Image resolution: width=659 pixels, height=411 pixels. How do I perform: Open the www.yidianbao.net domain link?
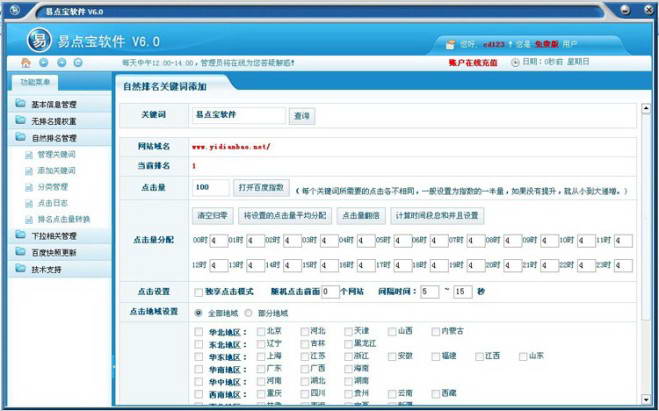pos(231,147)
